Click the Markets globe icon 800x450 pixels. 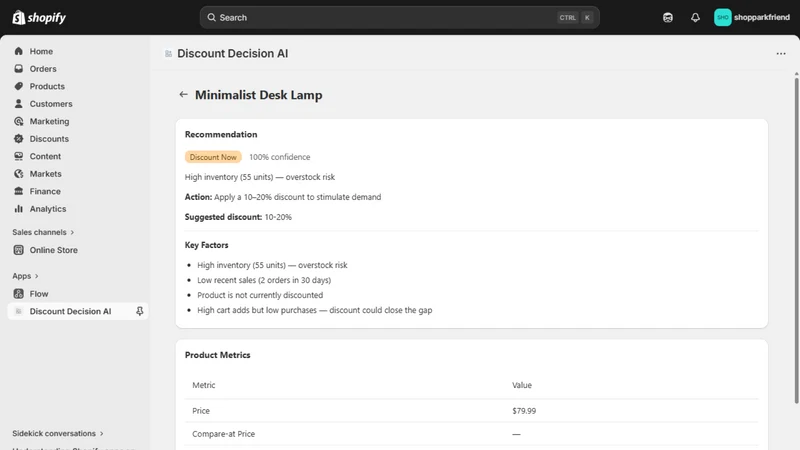(x=19, y=173)
